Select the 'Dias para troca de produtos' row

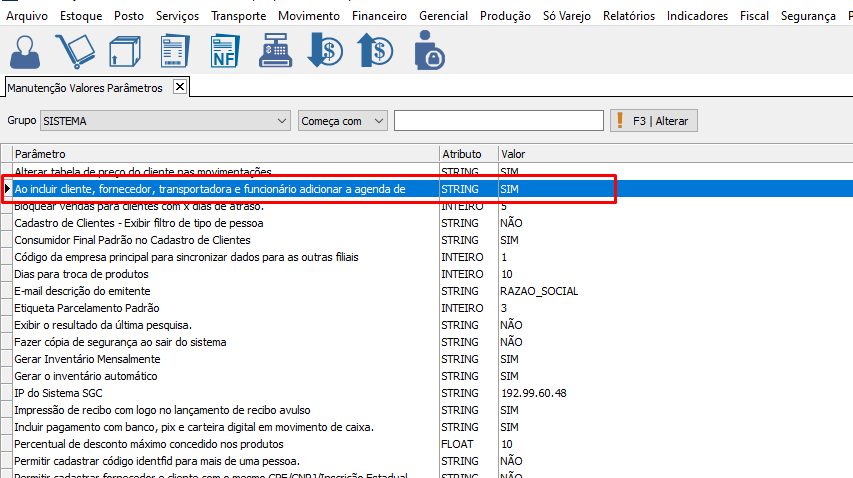pos(82,274)
